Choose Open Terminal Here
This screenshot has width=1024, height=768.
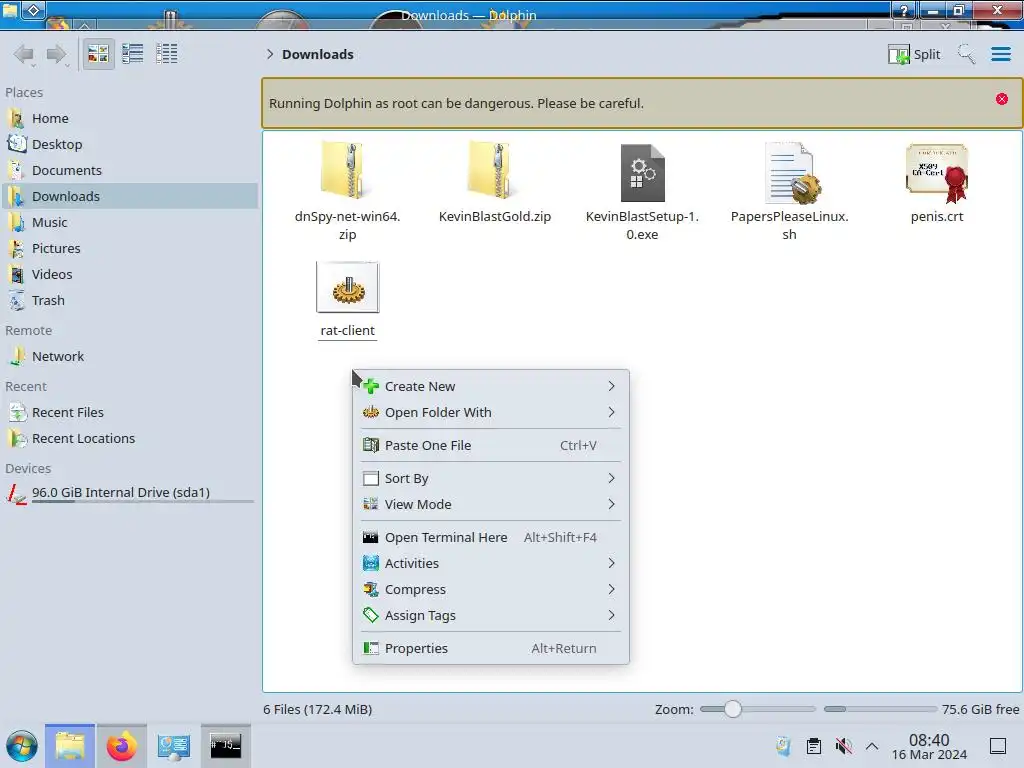click(490, 537)
